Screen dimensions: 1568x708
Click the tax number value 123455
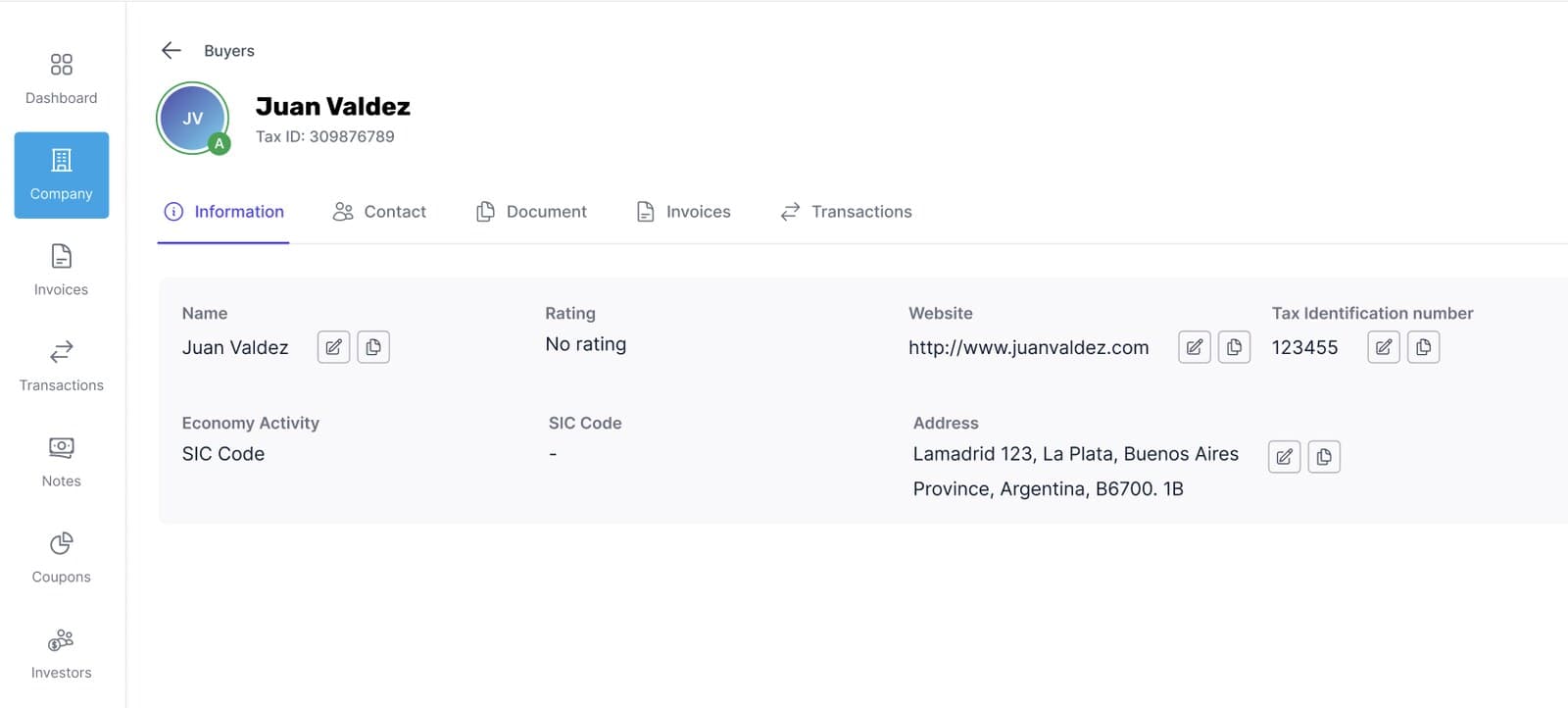[x=1304, y=347]
